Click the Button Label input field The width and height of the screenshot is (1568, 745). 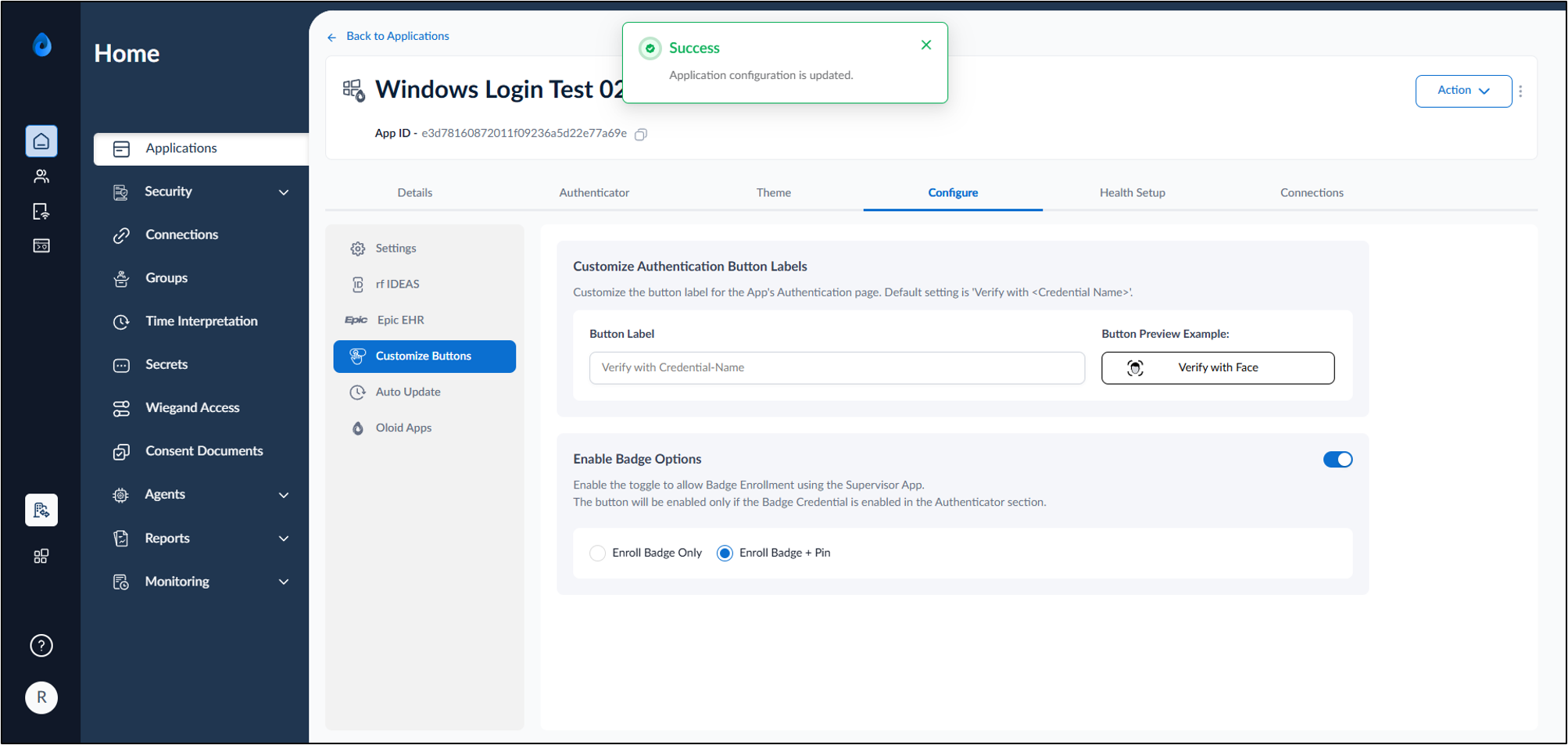point(836,368)
